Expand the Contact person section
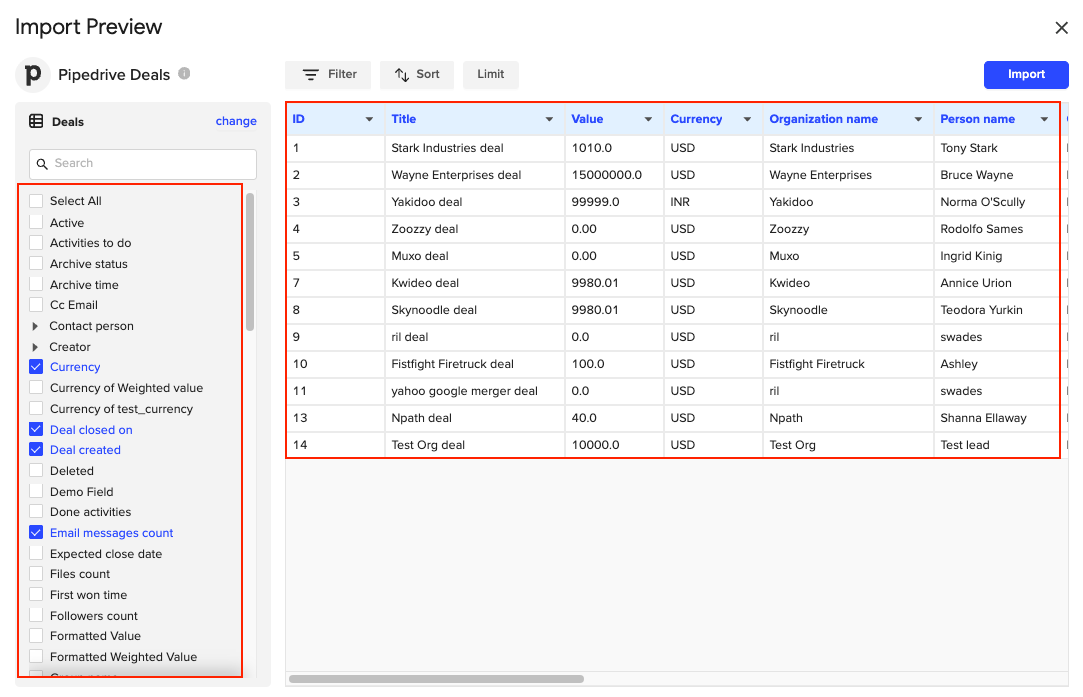The width and height of the screenshot is (1083, 697). pos(38,325)
